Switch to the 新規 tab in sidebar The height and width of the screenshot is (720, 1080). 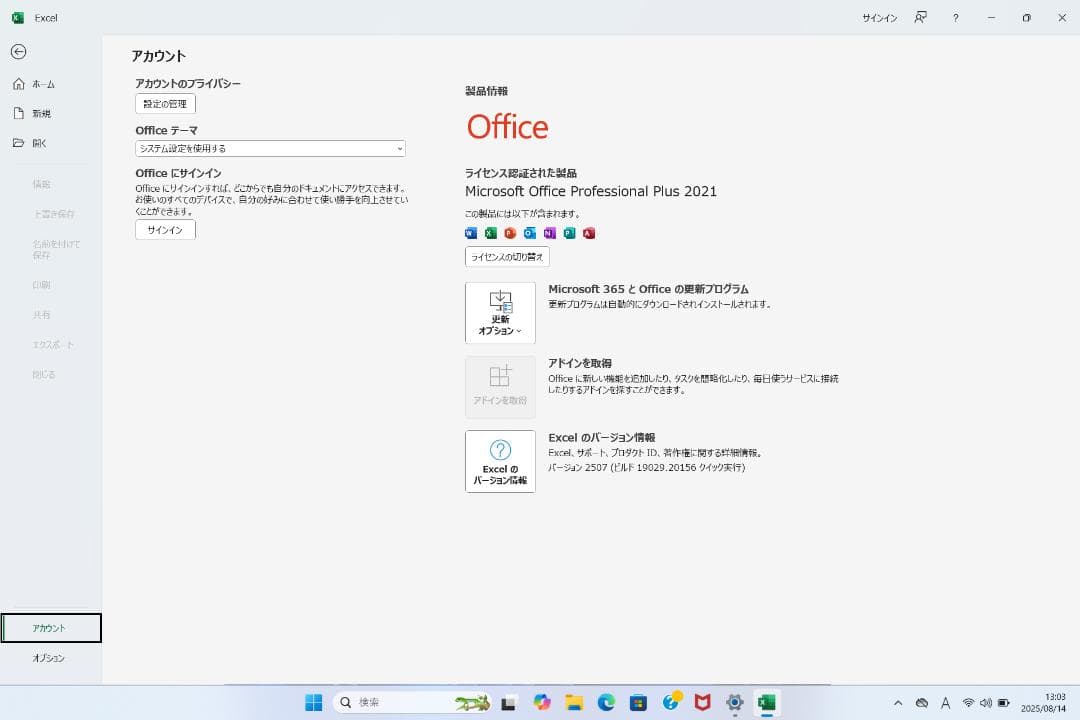tap(40, 113)
